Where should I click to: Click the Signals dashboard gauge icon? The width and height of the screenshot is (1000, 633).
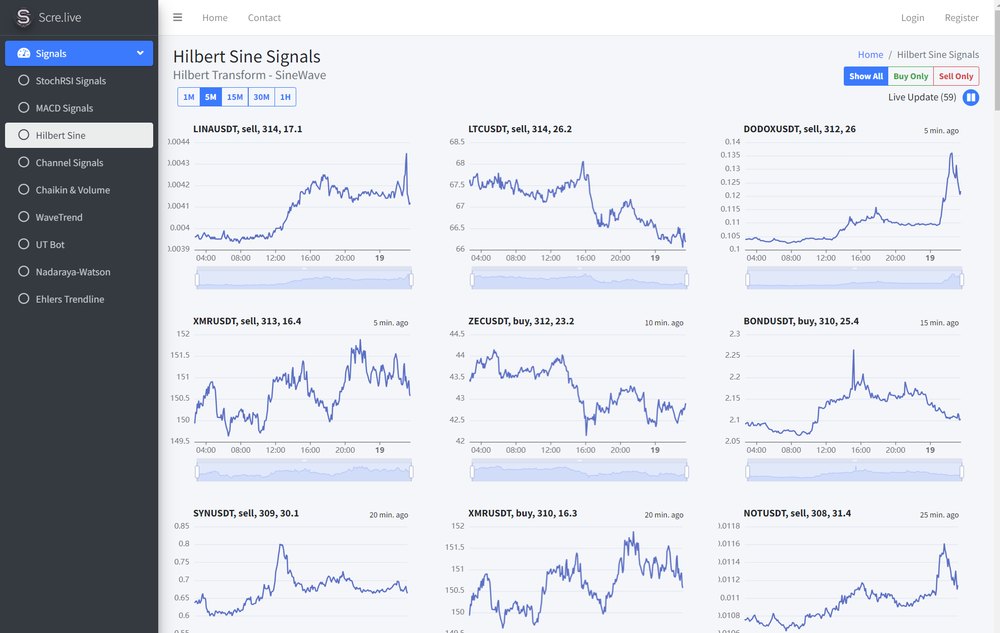pyautogui.click(x=24, y=53)
